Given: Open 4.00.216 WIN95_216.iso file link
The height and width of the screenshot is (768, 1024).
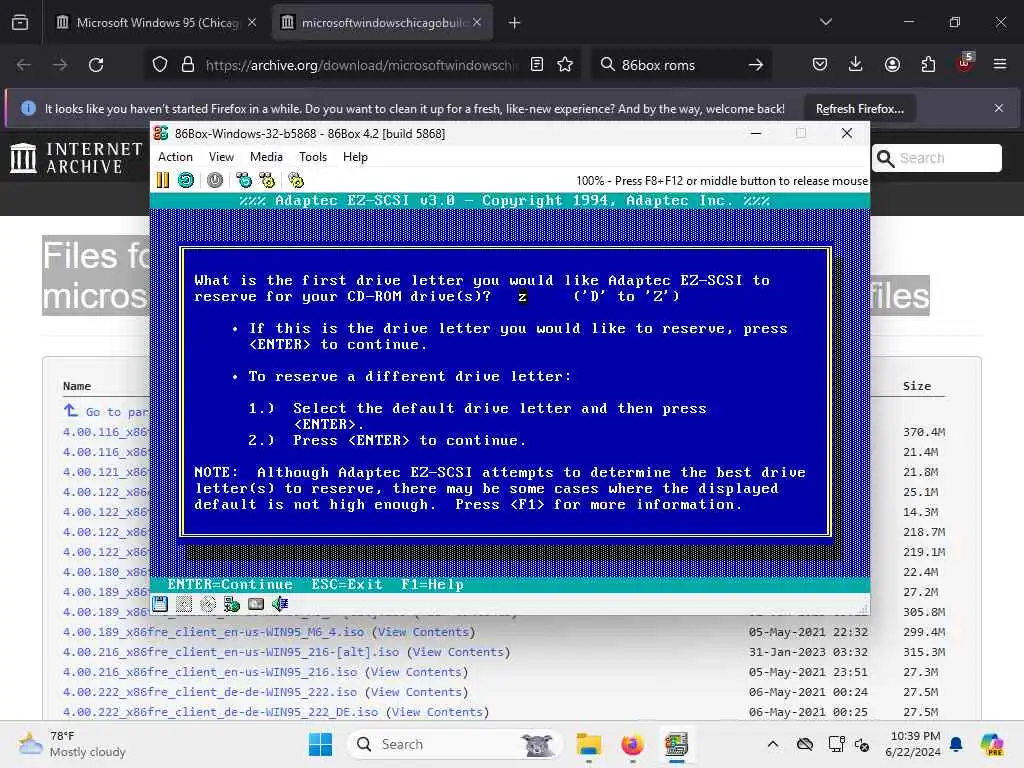Looking at the screenshot, I should pyautogui.click(x=210, y=672).
